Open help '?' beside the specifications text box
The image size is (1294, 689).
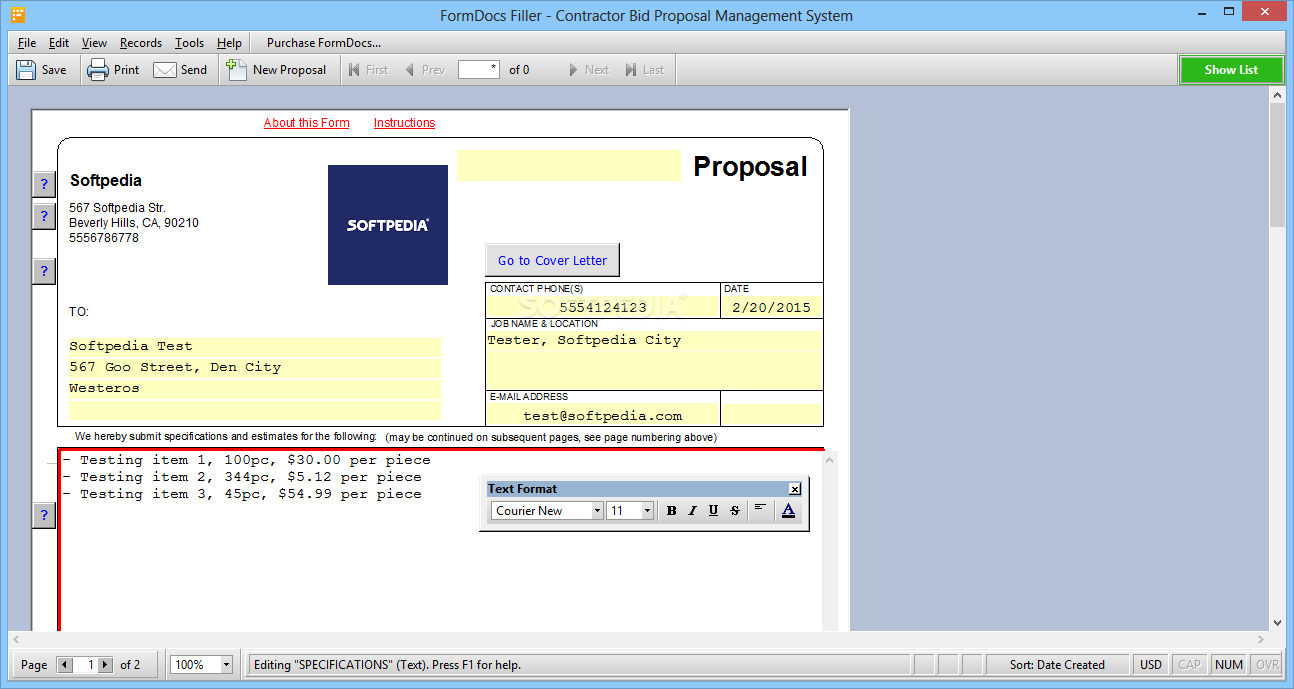click(x=44, y=515)
